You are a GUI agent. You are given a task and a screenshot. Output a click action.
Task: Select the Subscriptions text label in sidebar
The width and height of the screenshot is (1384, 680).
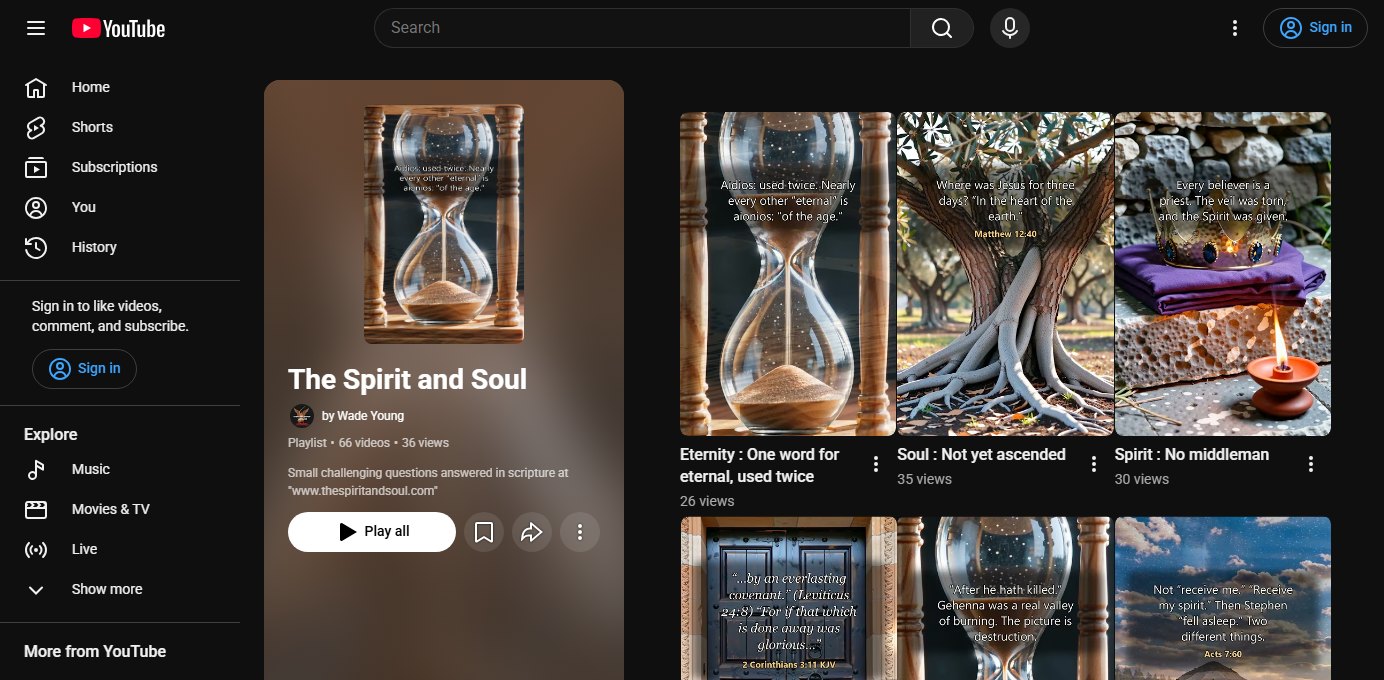click(115, 167)
